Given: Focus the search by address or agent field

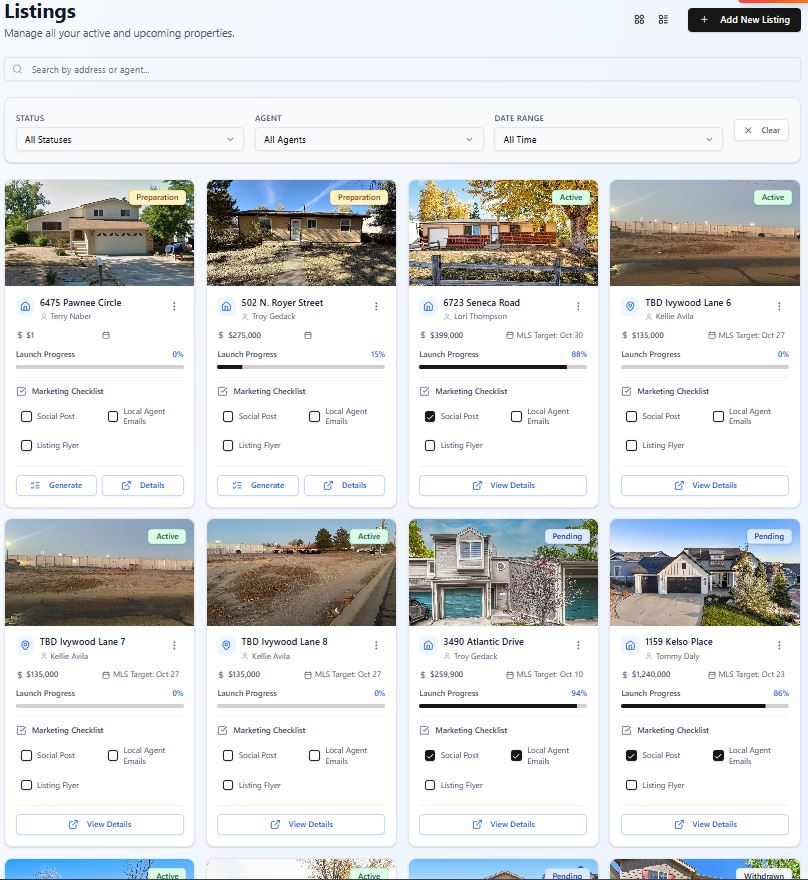Looking at the screenshot, I should coord(402,69).
